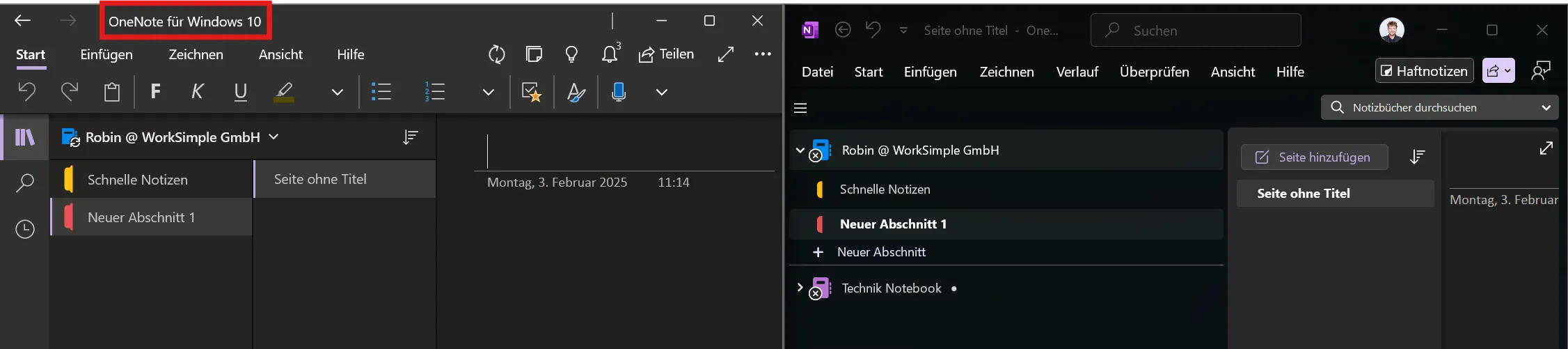The width and height of the screenshot is (1568, 349).
Task: Toggle the hamburger navigation menu
Action: 800,108
